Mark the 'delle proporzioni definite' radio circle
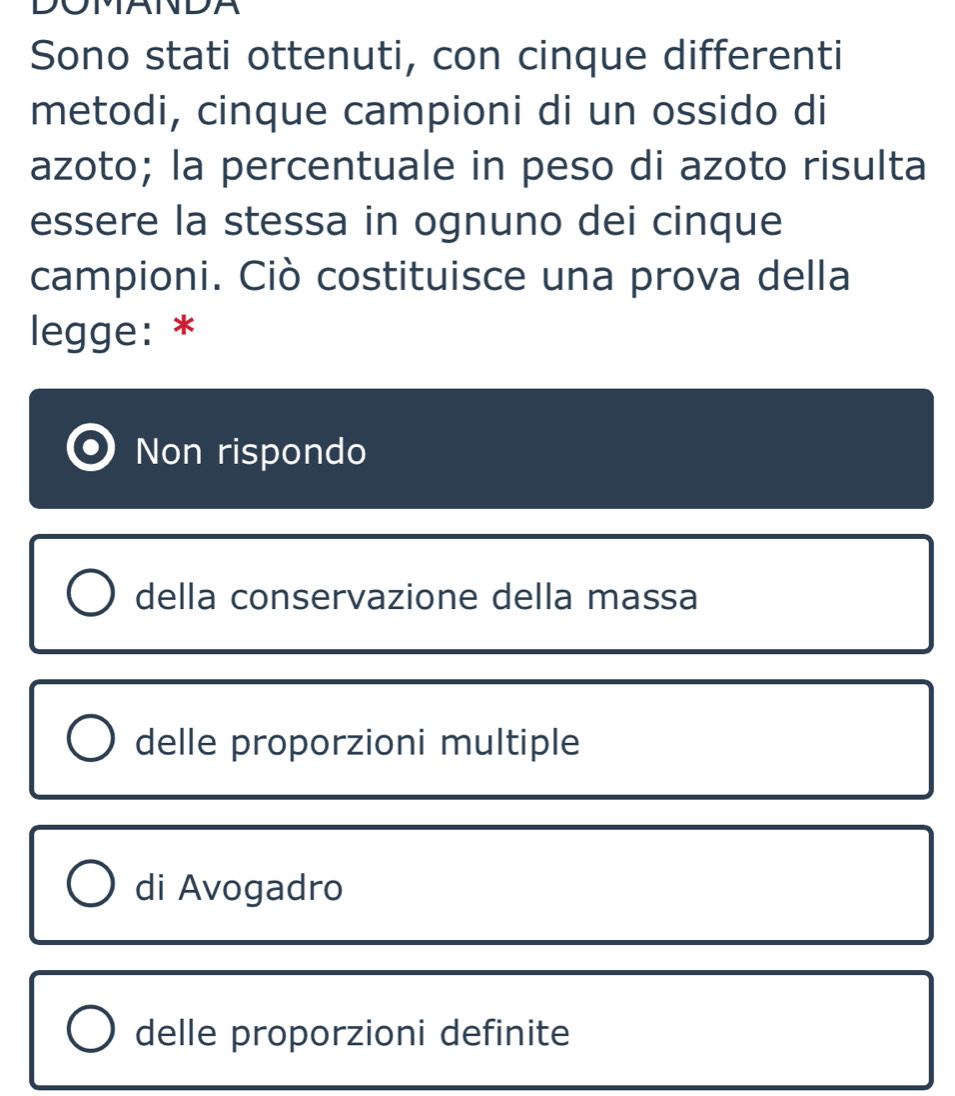Image resolution: width=955 pixels, height=1096 pixels. pyautogui.click(x=91, y=1031)
